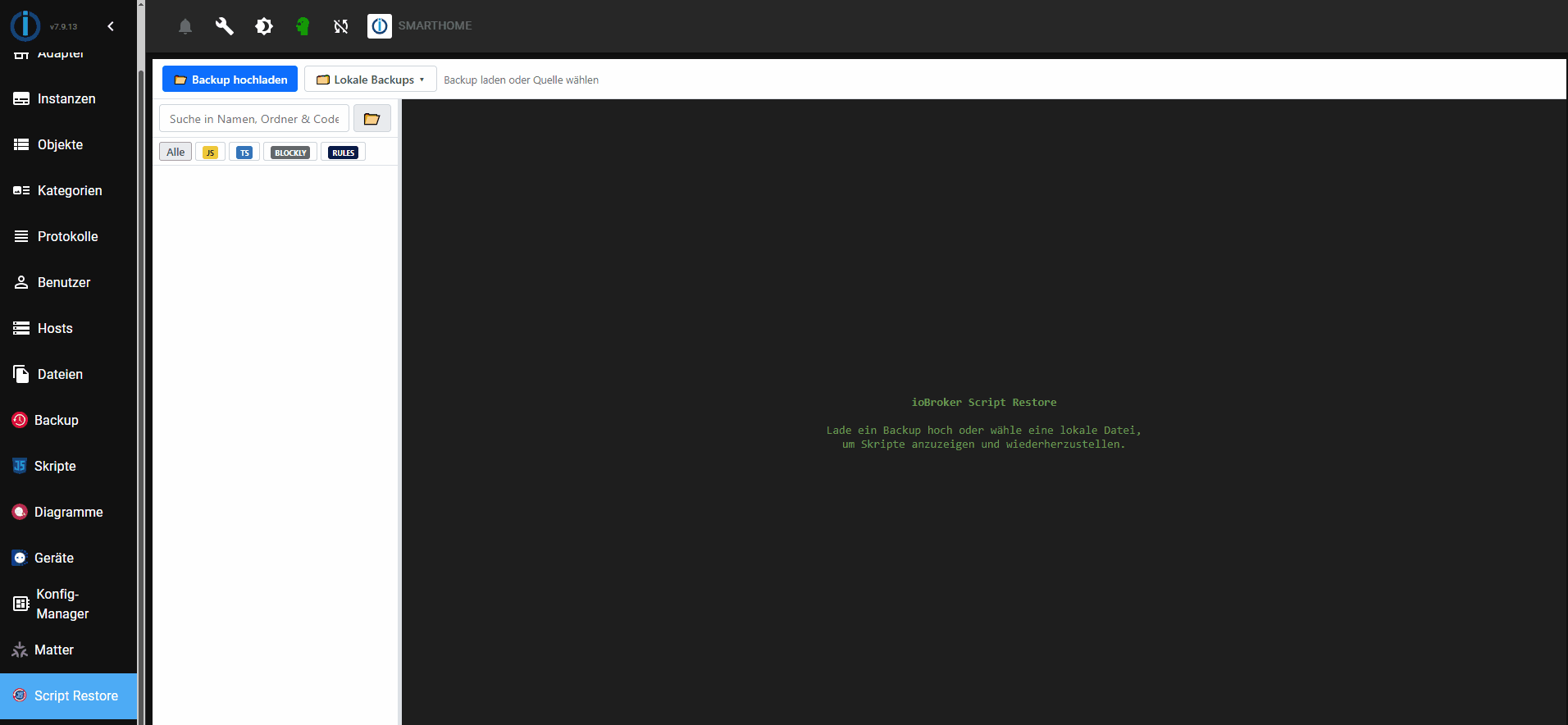This screenshot has width=1568, height=725.
Task: Select the Alle filter button
Action: pos(175,152)
